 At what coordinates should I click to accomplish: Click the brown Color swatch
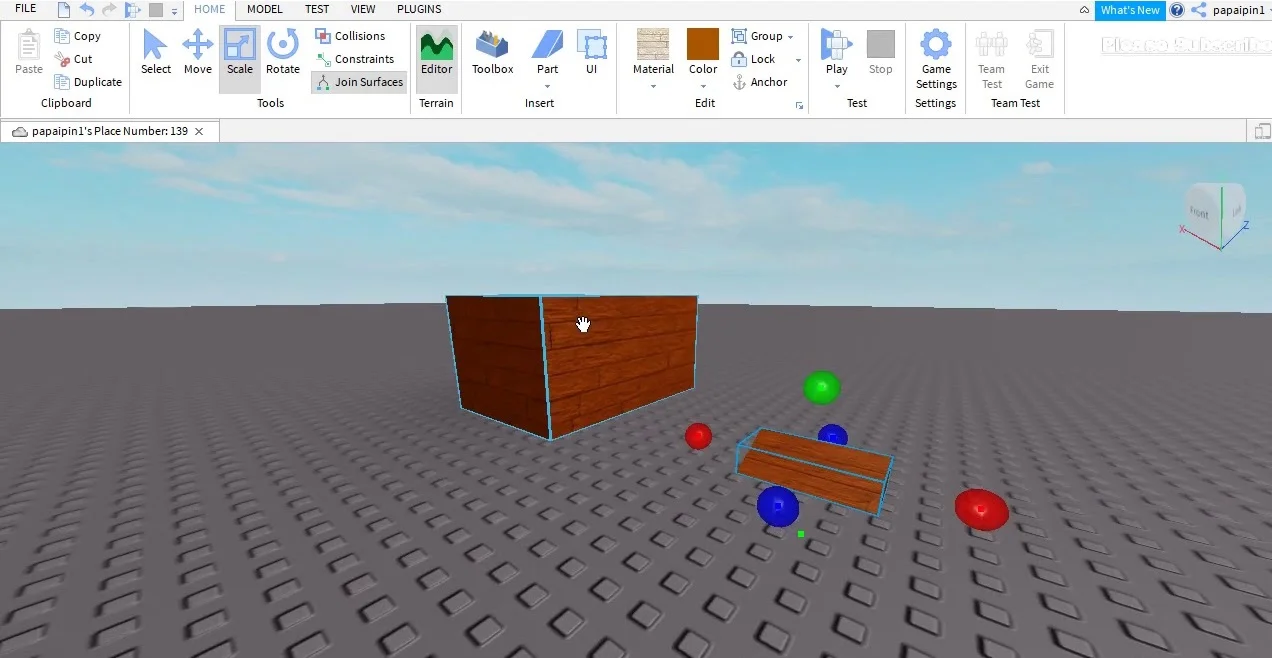(x=703, y=44)
